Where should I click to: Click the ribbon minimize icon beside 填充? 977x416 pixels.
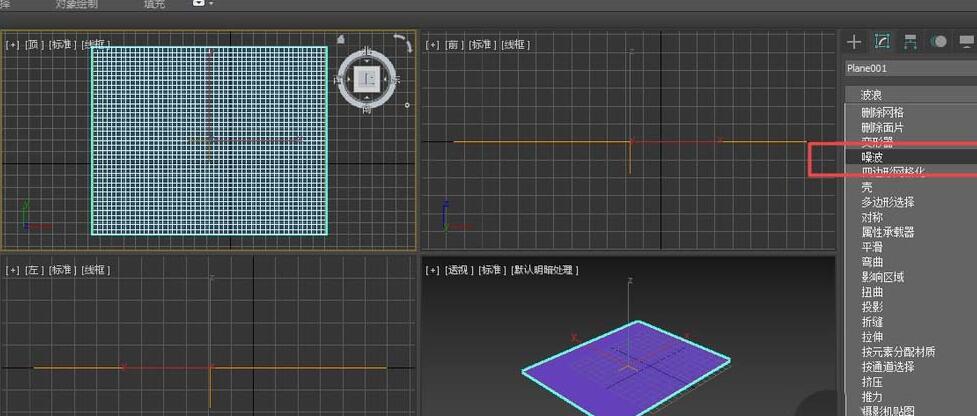pyautogui.click(x=199, y=3)
